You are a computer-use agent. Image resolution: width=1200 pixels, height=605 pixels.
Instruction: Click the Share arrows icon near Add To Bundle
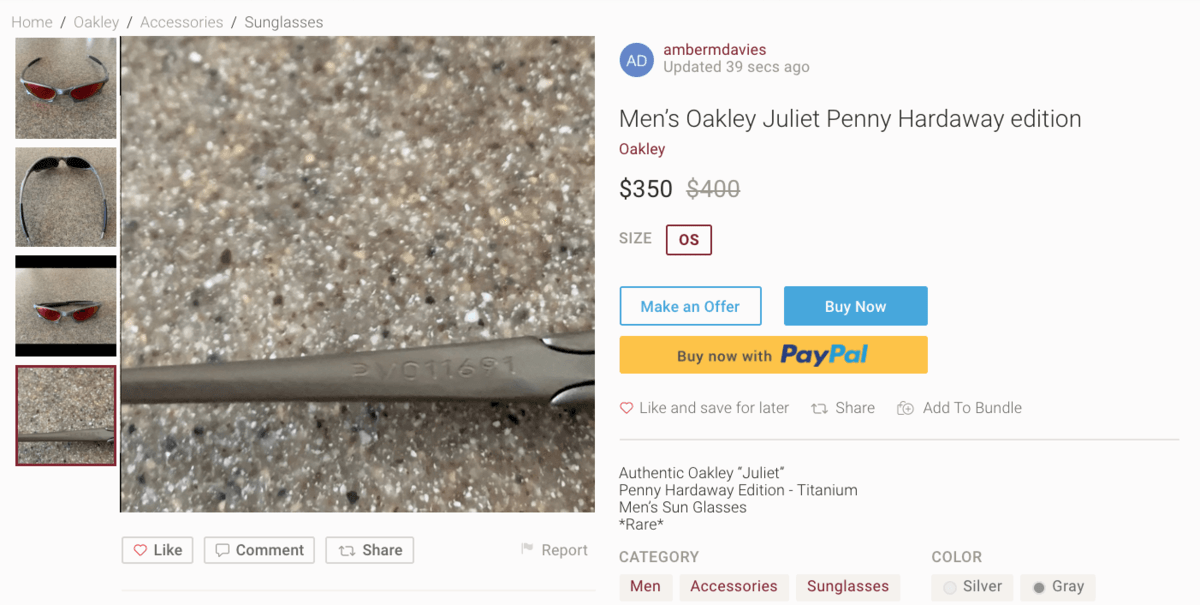coord(819,408)
